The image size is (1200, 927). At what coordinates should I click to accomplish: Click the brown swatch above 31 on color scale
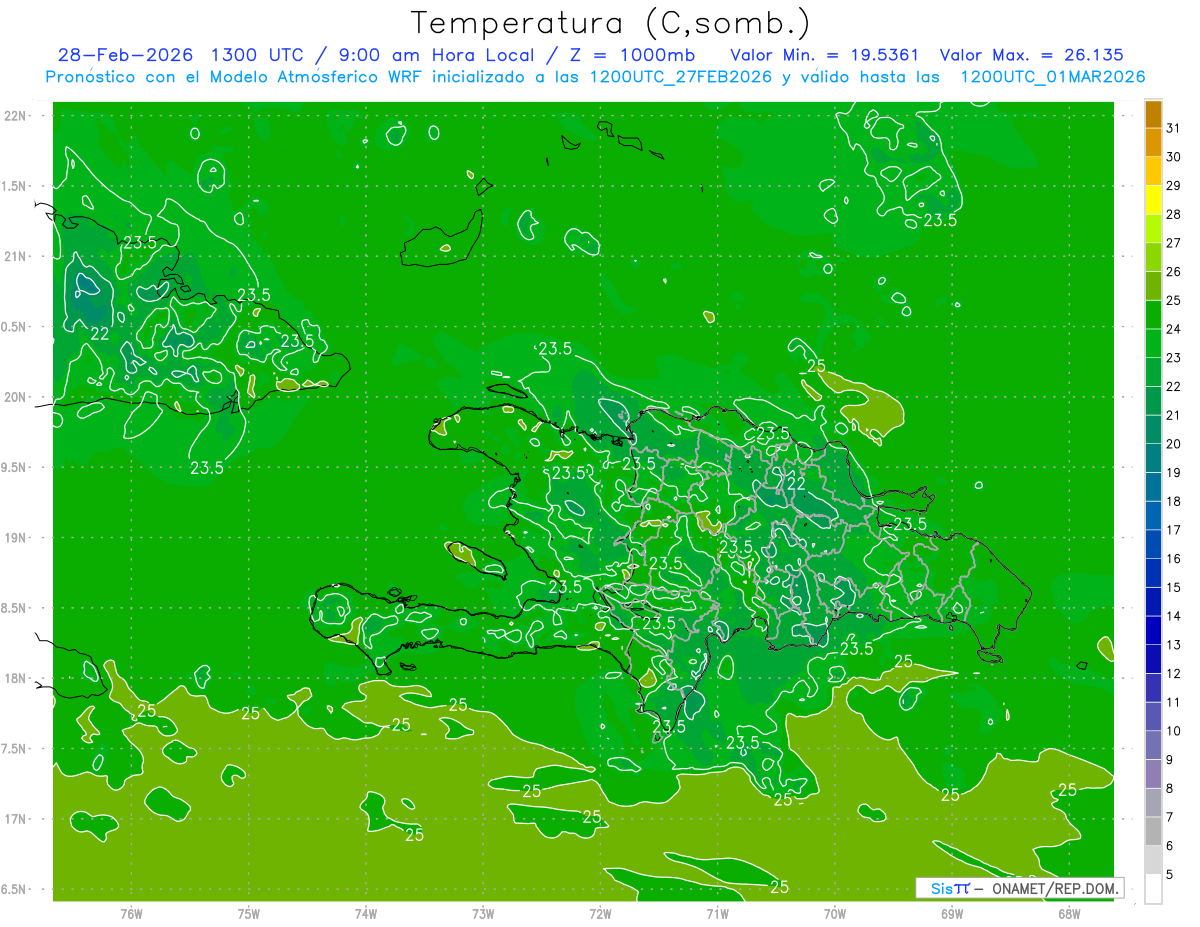click(1153, 114)
